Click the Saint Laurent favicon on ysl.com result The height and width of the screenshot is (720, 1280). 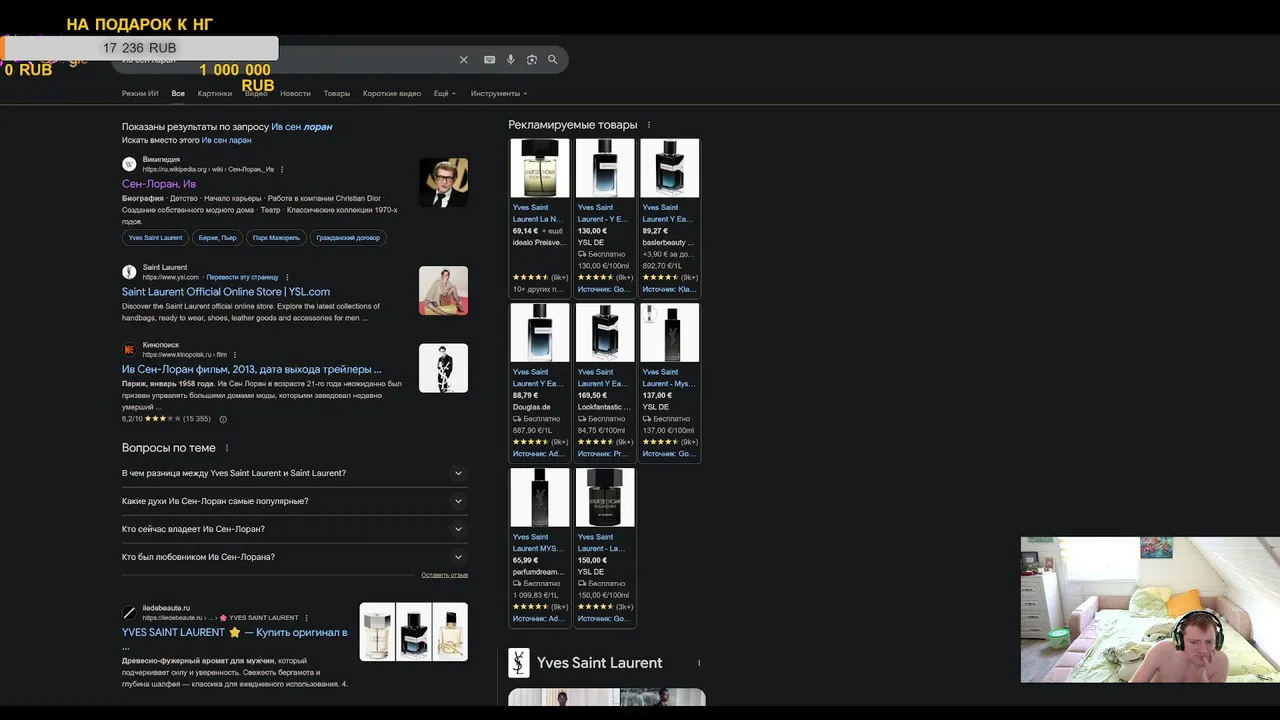pos(129,272)
